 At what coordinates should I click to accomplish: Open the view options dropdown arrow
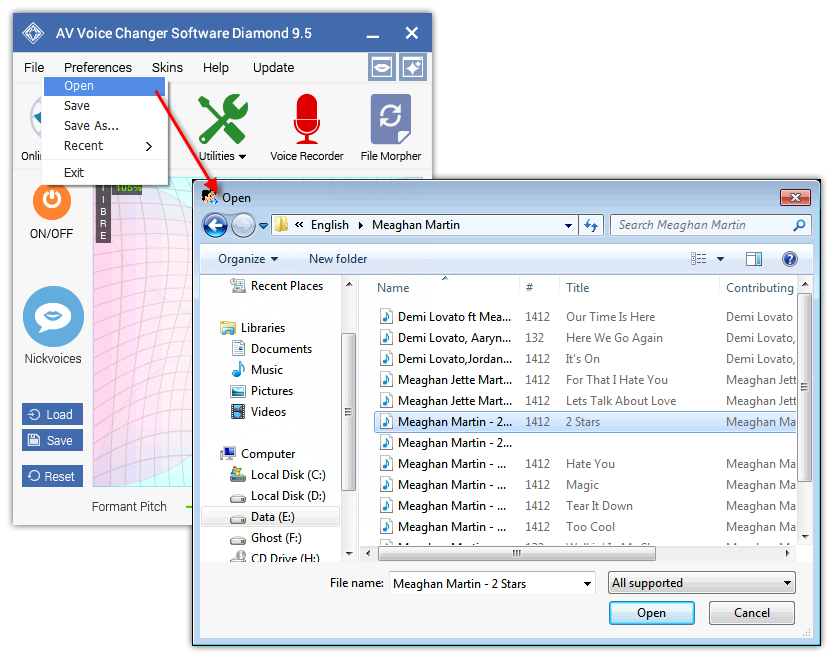coord(721,259)
